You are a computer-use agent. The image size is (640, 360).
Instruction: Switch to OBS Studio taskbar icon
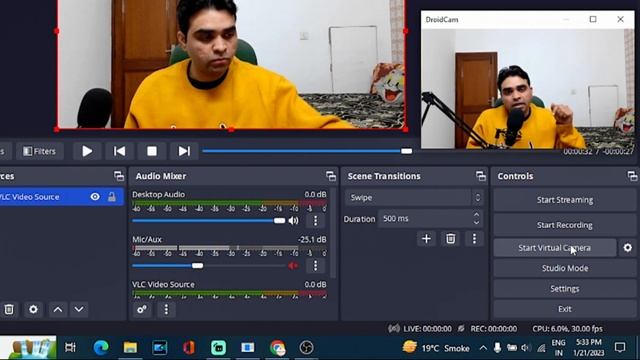307,347
